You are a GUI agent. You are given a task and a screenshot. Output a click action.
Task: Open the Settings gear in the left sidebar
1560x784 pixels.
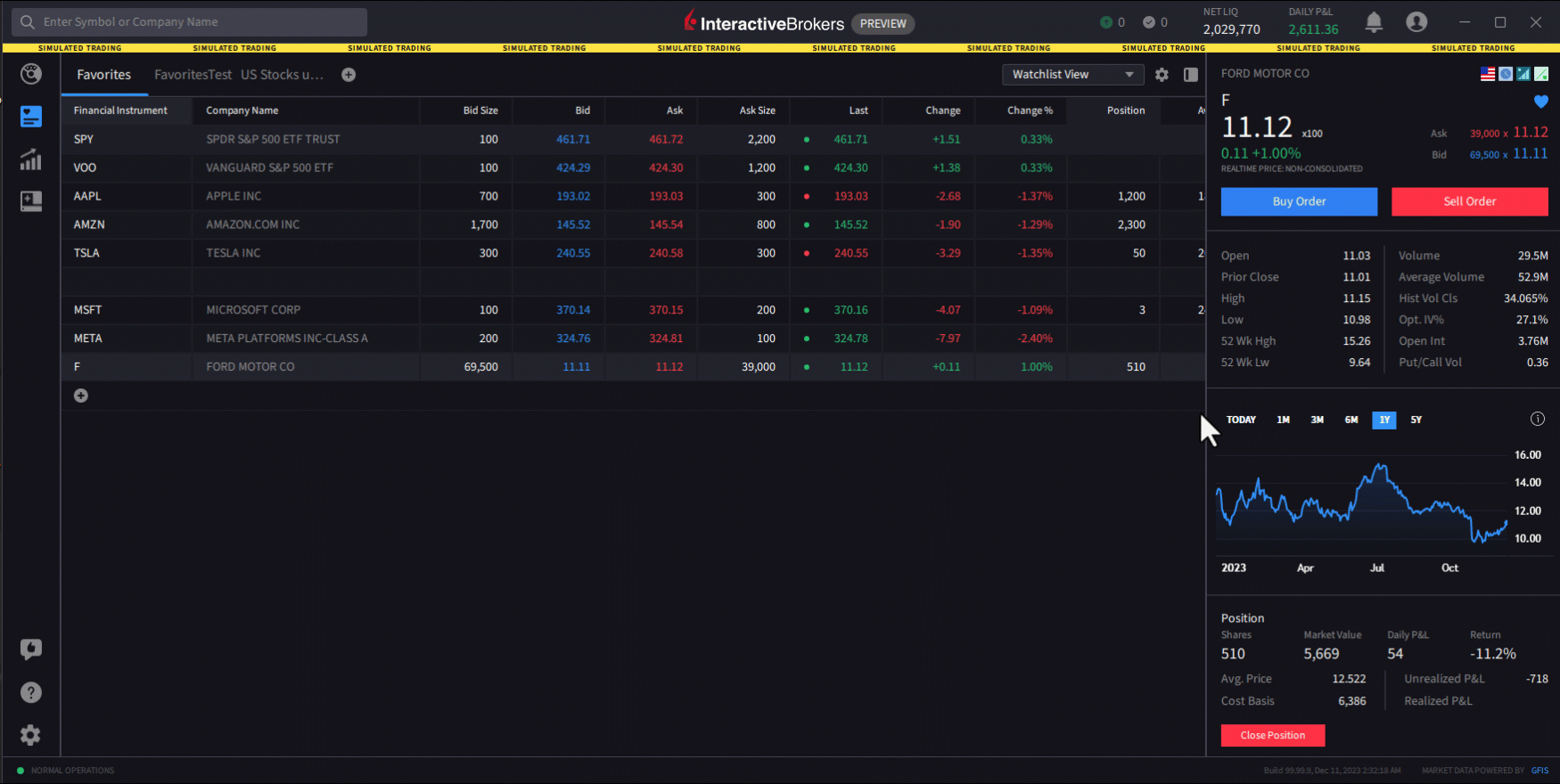pos(31,735)
